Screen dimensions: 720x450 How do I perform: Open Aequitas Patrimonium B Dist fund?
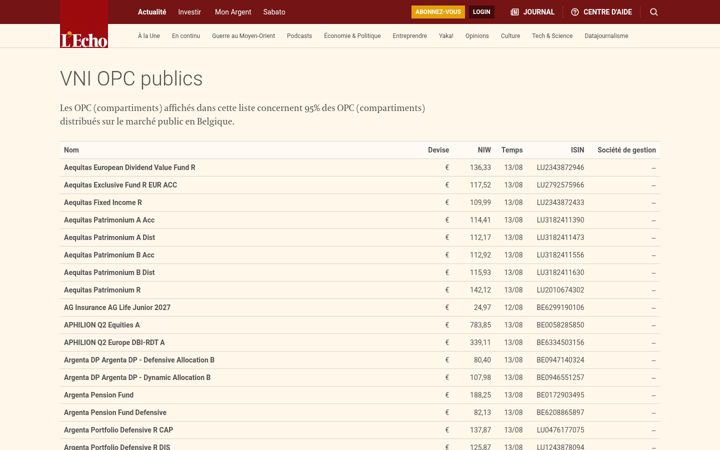(109, 272)
